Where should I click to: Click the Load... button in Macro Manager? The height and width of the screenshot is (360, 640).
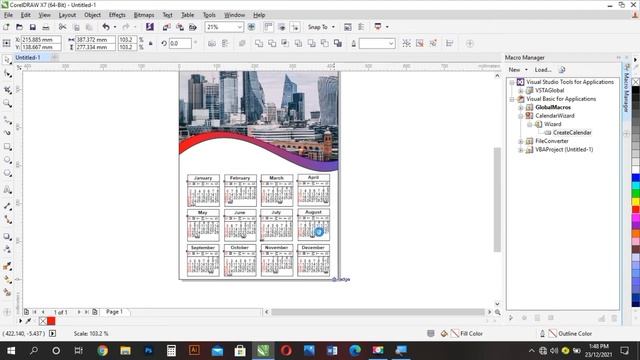click(x=543, y=70)
